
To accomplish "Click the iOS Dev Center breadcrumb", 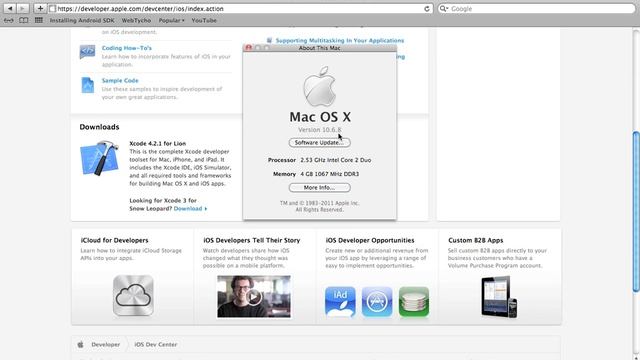I will coord(156,344).
